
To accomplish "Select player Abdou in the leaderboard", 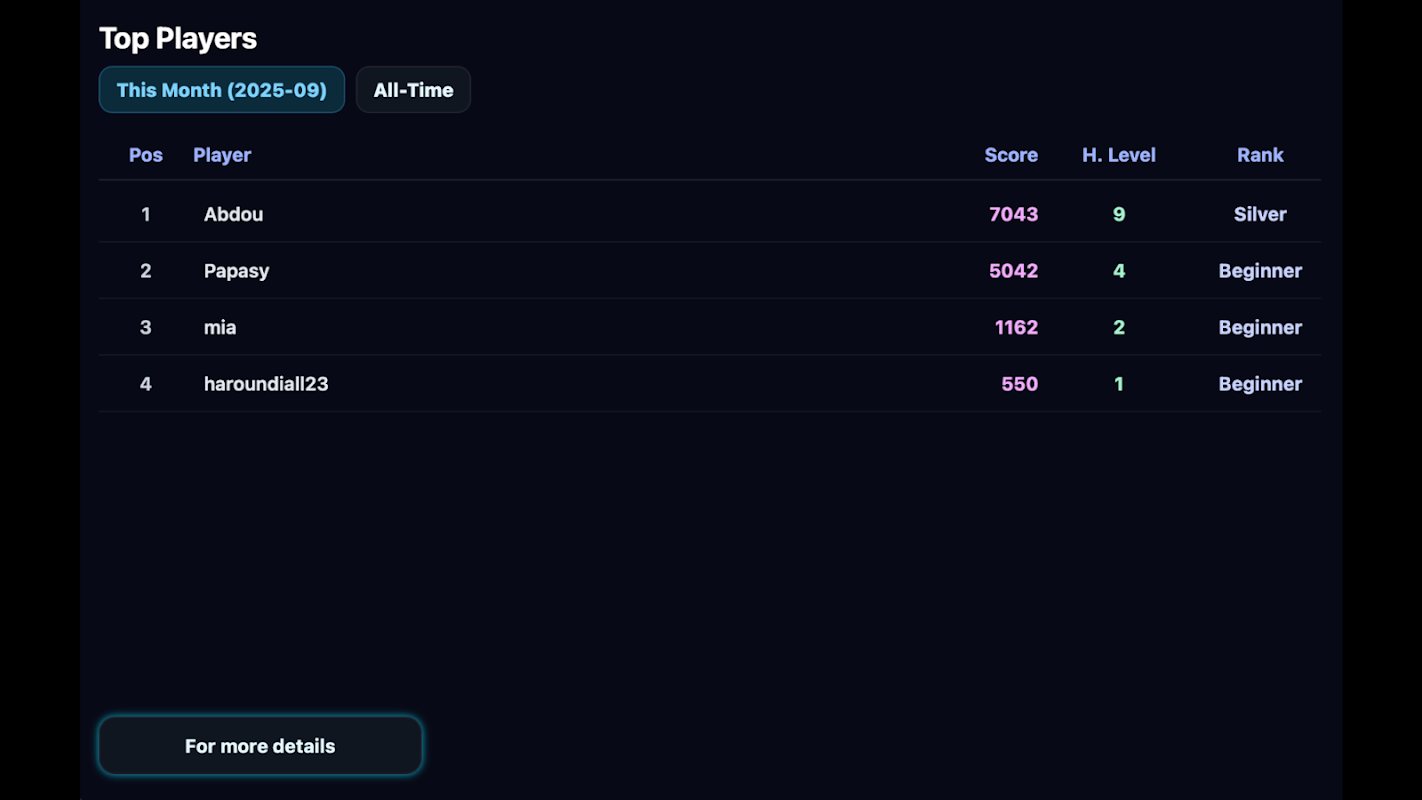I will [x=233, y=214].
